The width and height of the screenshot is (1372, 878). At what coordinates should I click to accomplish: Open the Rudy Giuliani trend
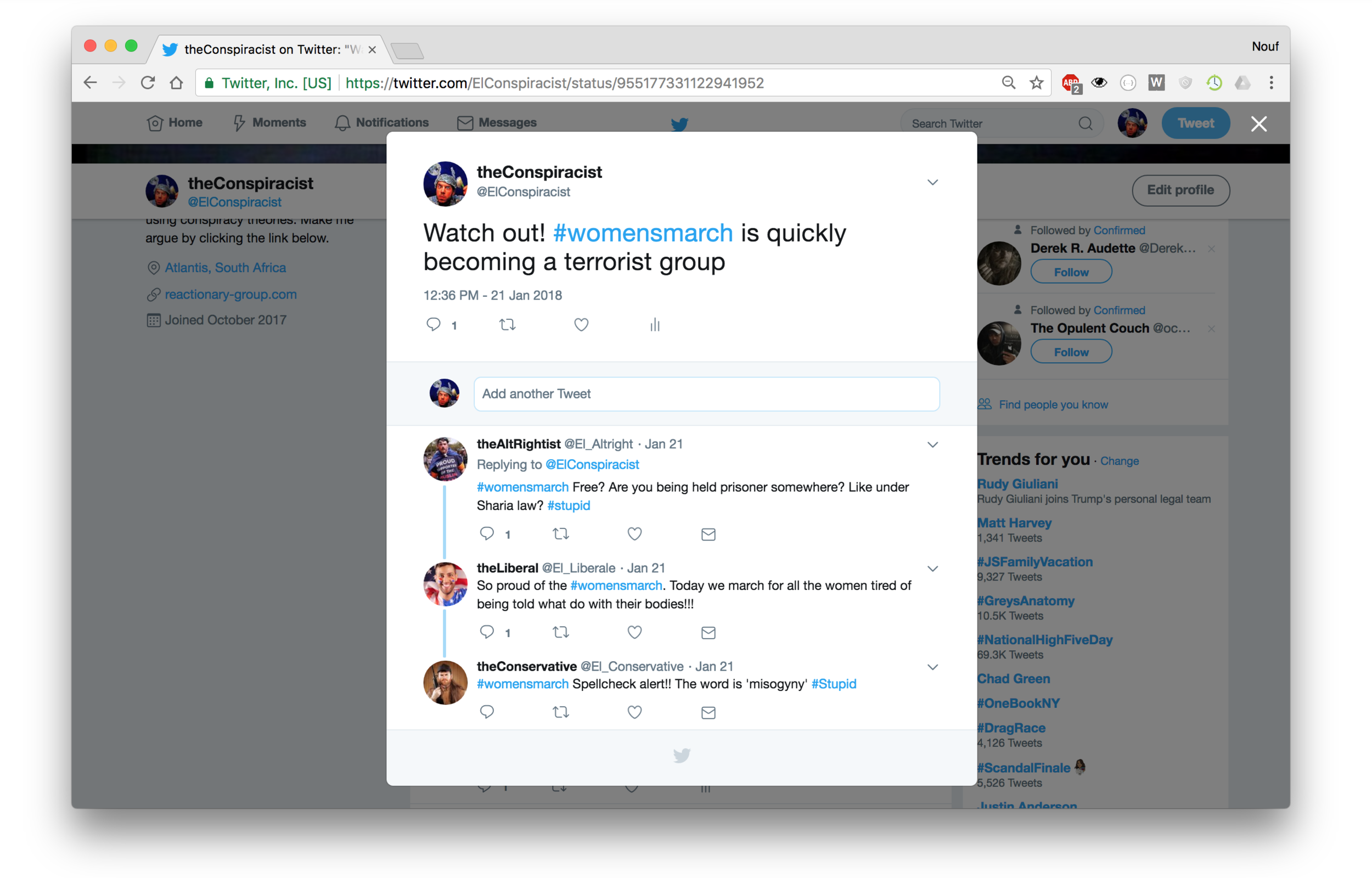[1017, 483]
